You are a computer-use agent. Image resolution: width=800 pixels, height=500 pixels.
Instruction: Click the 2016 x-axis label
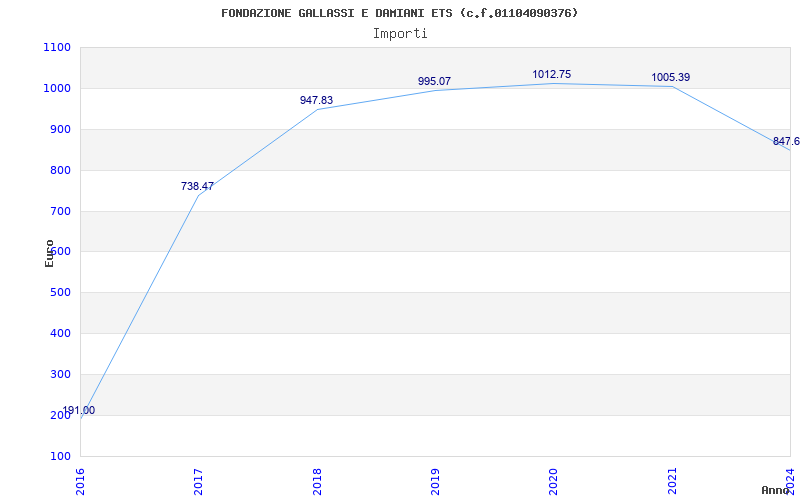[80, 481]
